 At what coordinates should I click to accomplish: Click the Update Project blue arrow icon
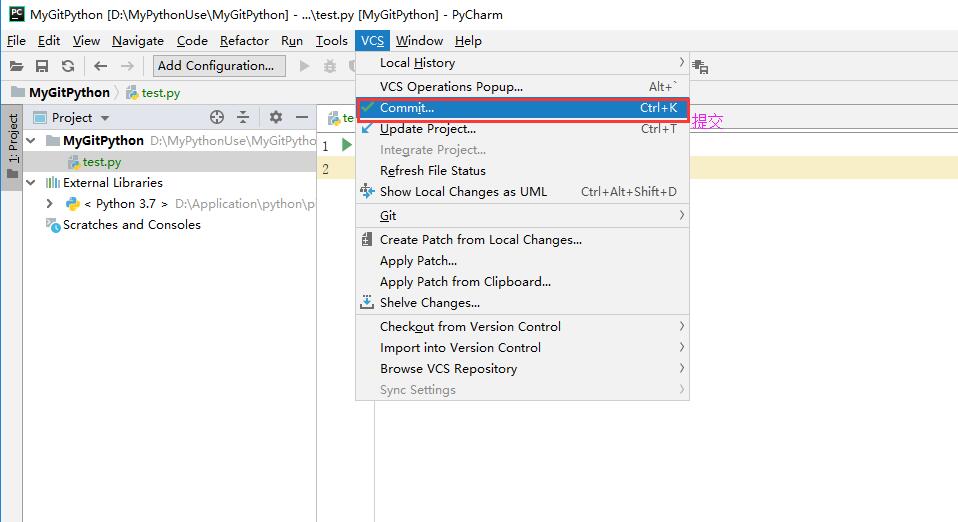click(367, 128)
